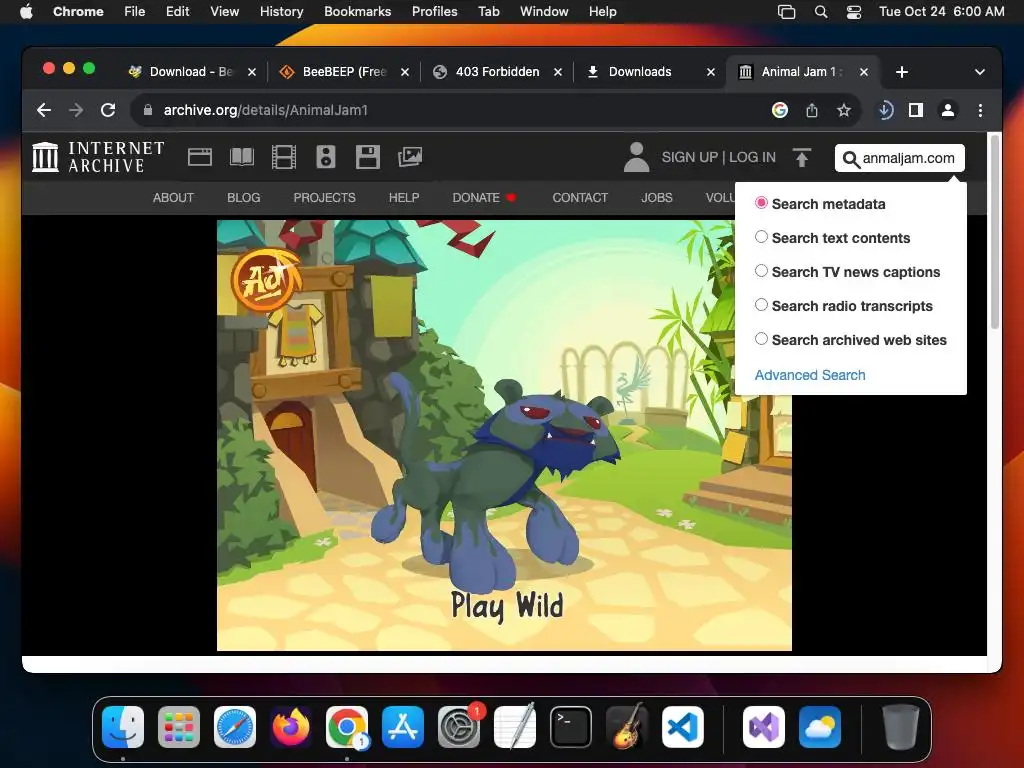Click the page vertical scrollbar
The image size is (1024, 768).
pyautogui.click(x=995, y=232)
